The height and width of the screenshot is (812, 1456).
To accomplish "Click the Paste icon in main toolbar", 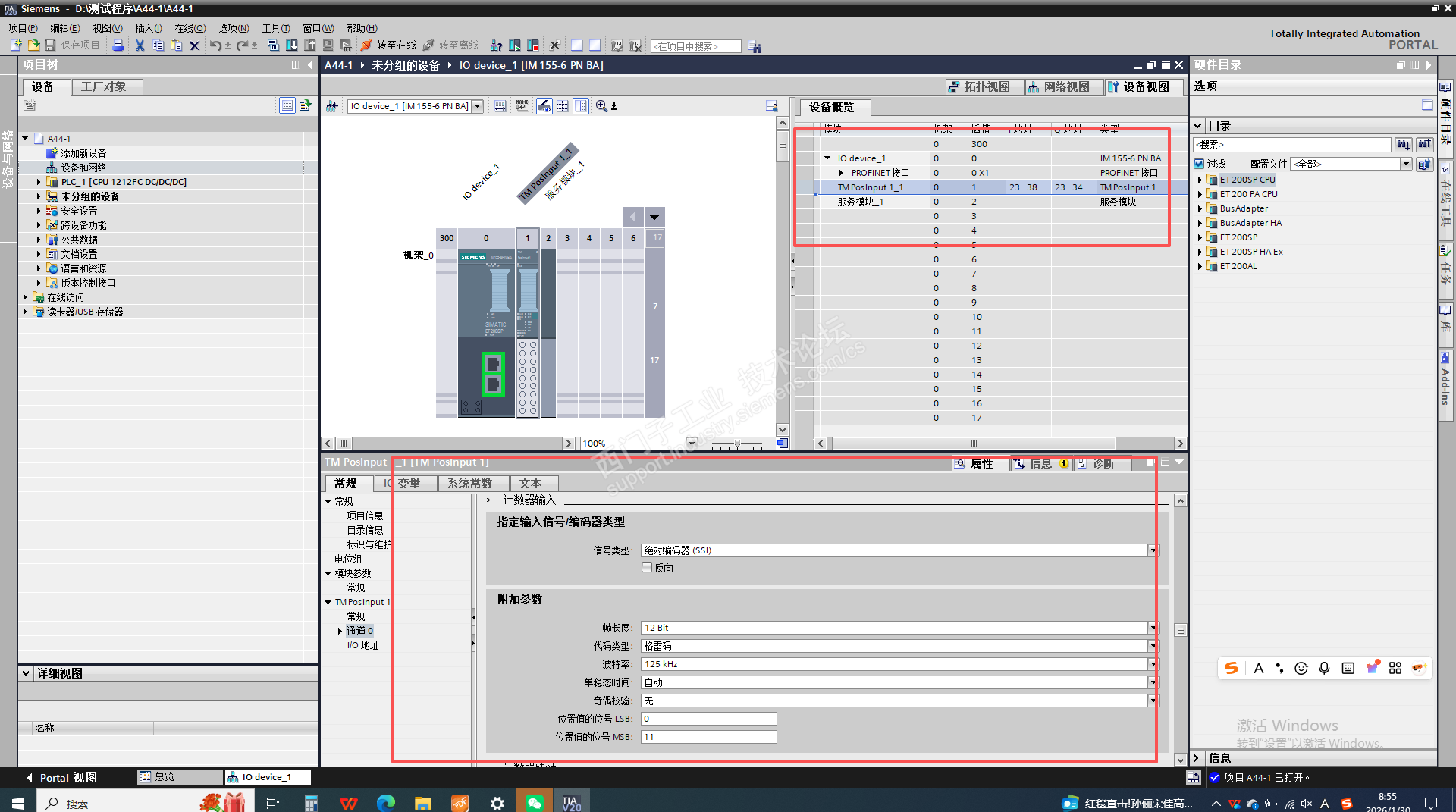I will pyautogui.click(x=176, y=45).
